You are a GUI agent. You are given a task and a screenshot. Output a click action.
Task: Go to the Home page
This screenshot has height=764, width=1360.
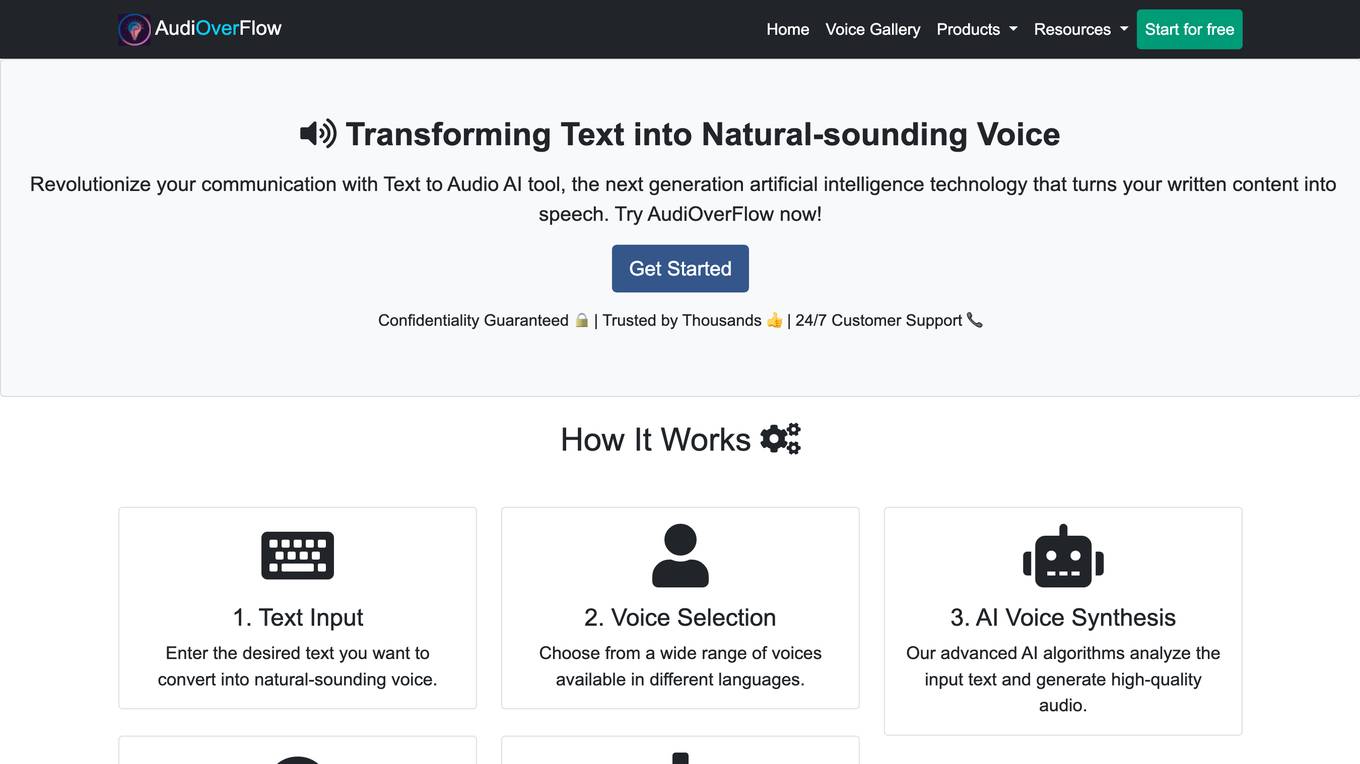(x=788, y=29)
